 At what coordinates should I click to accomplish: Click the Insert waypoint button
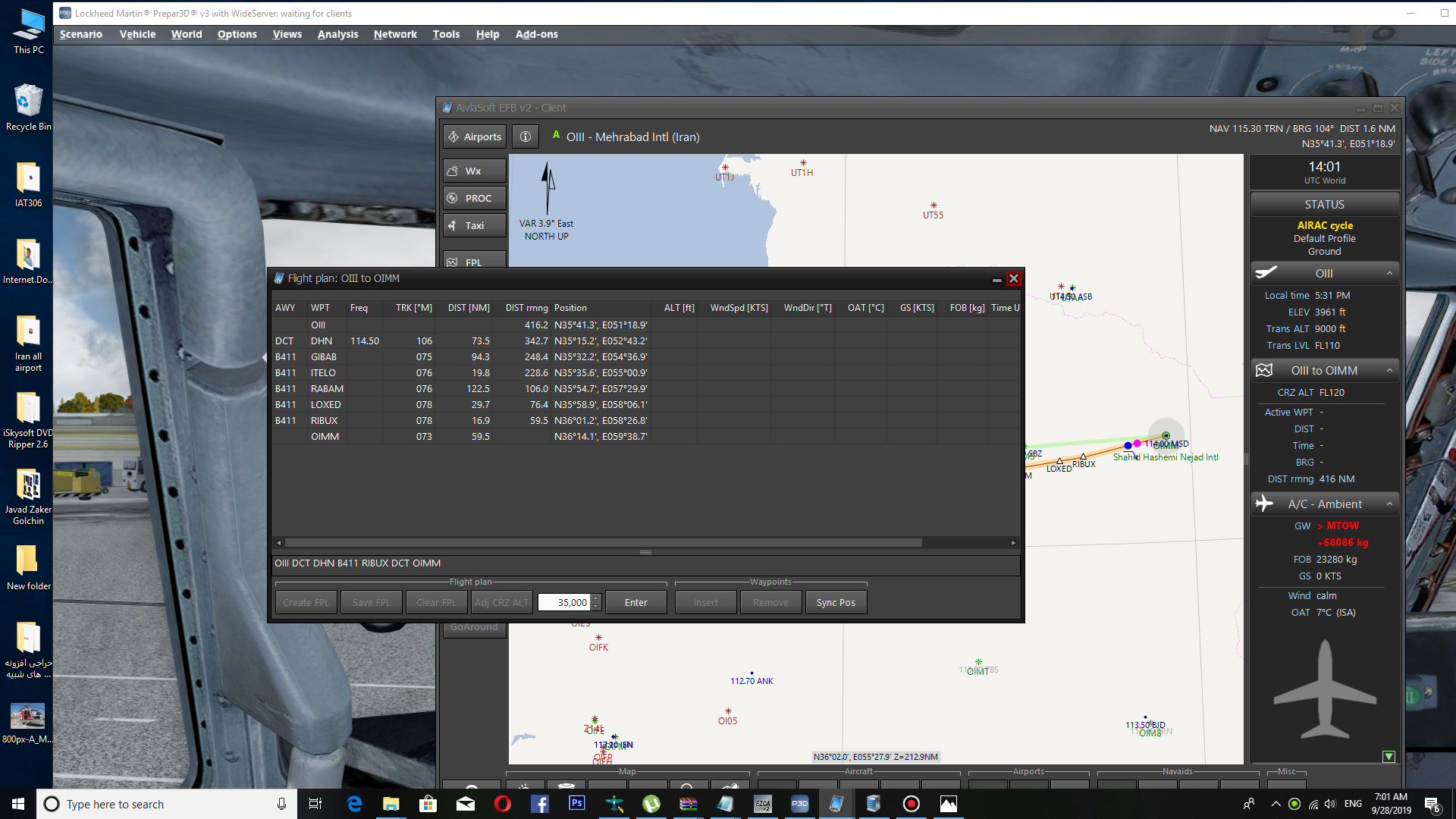[705, 602]
